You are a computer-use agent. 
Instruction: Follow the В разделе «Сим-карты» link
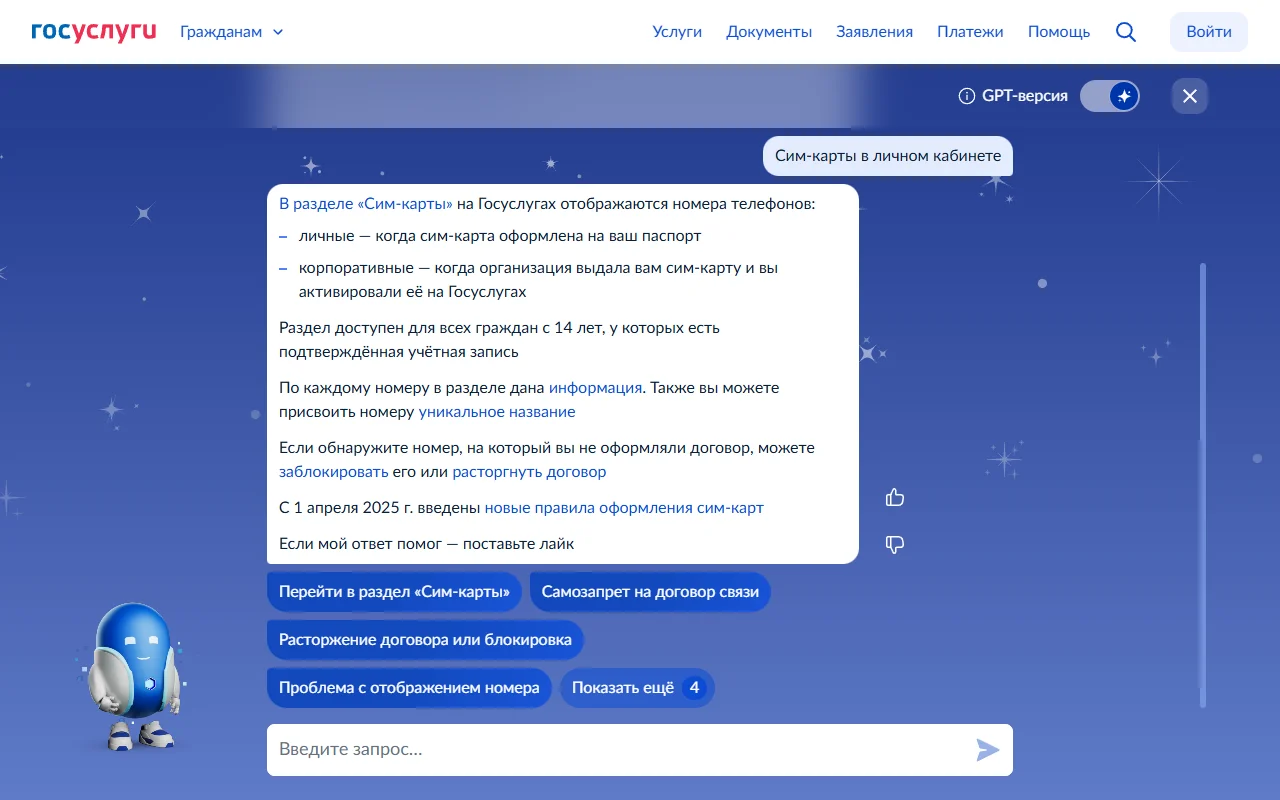[366, 204]
